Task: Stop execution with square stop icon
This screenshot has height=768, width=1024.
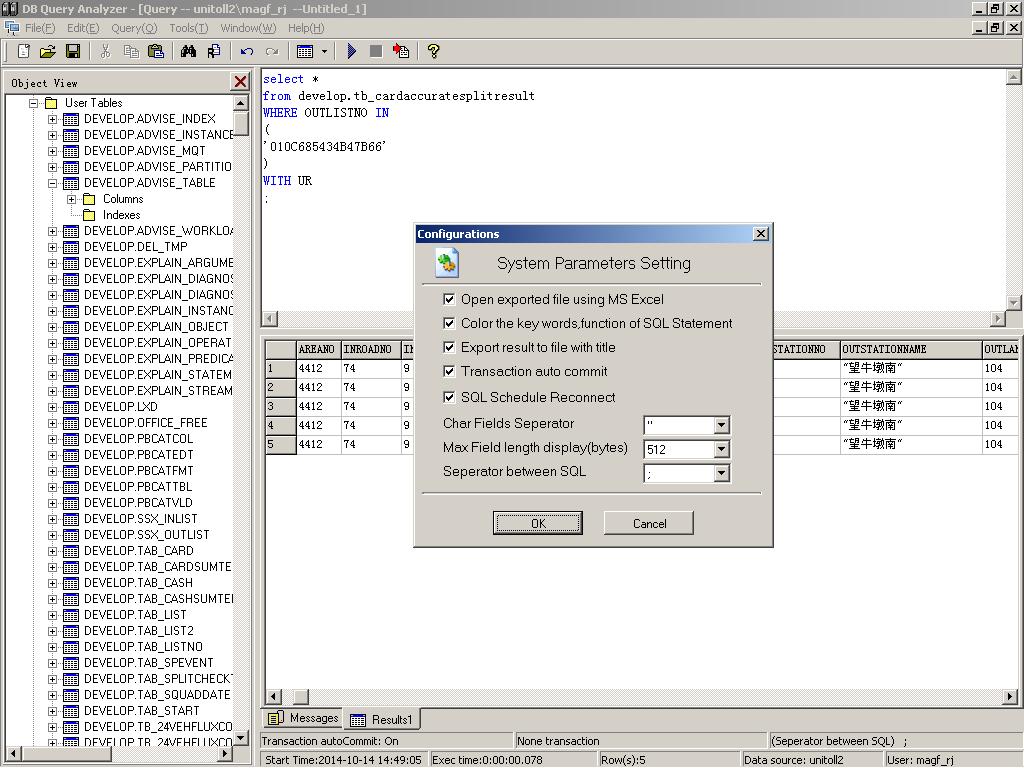Action: (376, 51)
